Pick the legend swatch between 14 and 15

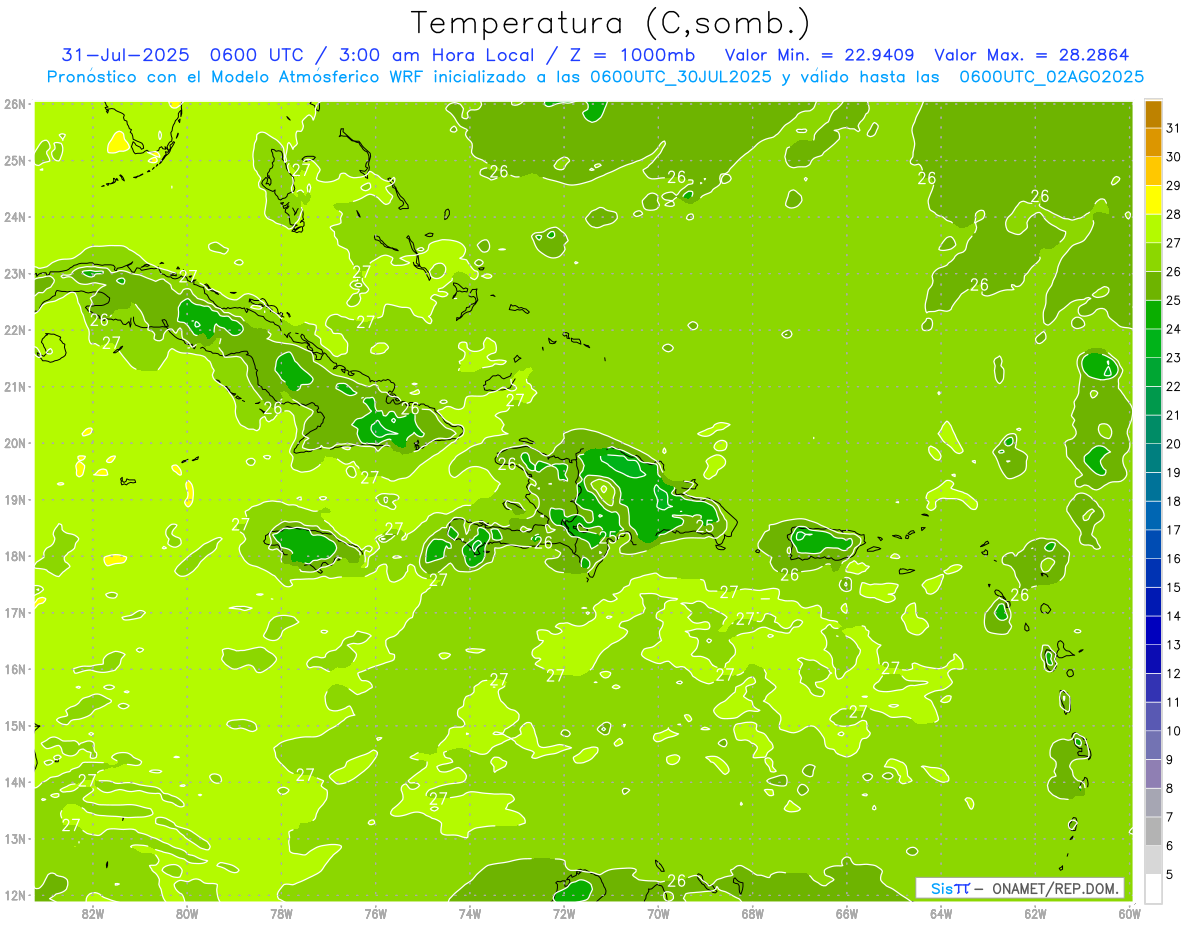1153,602
